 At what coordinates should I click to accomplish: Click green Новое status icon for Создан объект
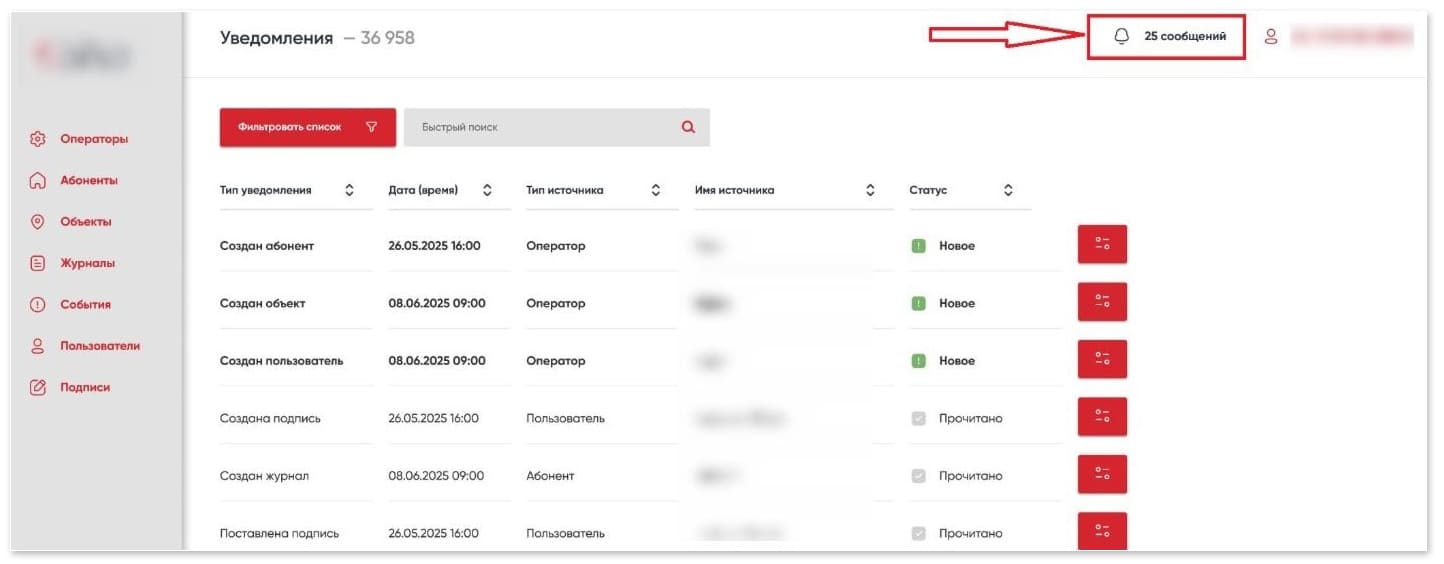(x=918, y=303)
